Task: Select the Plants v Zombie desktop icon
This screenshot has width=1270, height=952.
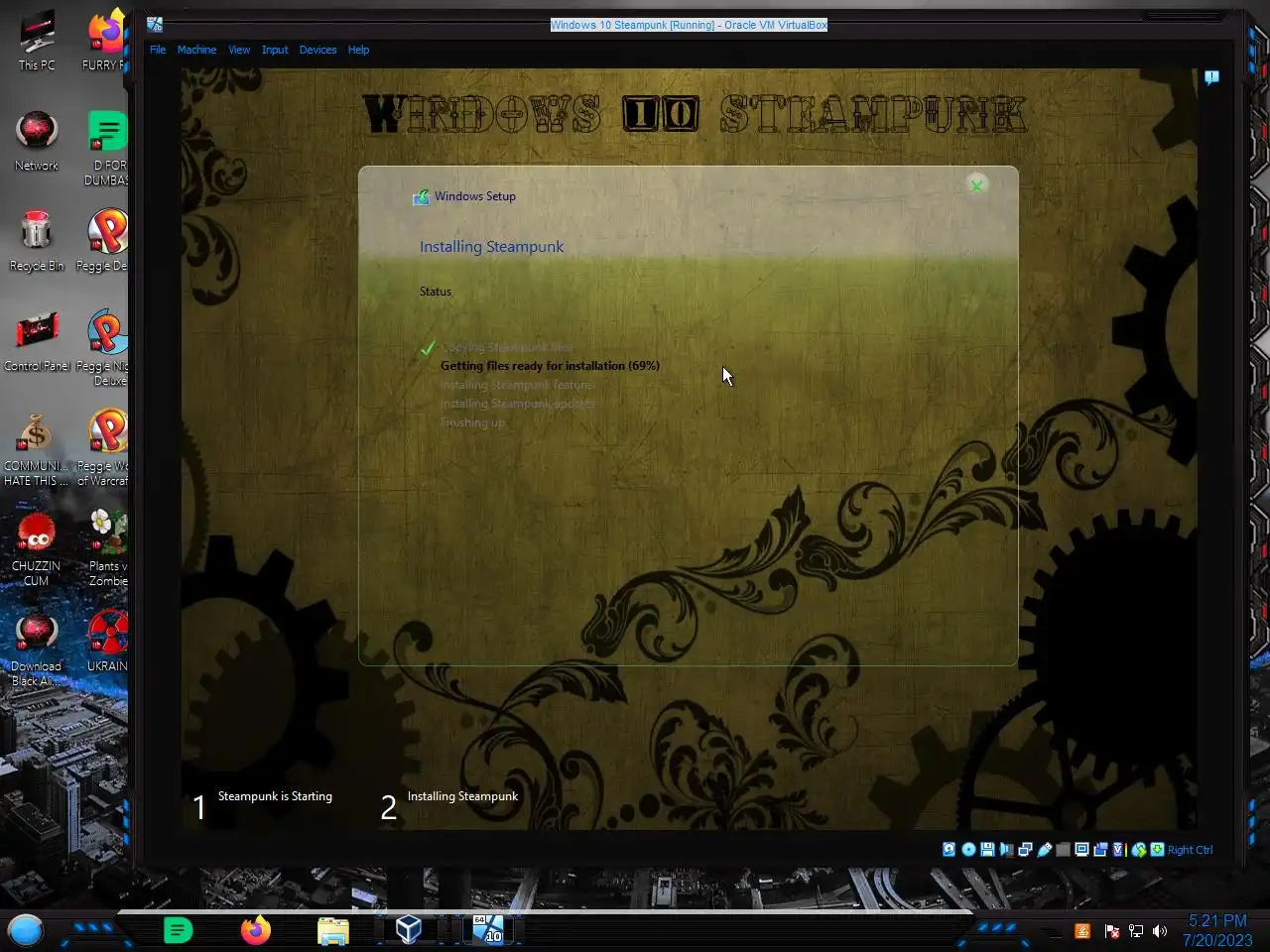Action: pos(107,548)
